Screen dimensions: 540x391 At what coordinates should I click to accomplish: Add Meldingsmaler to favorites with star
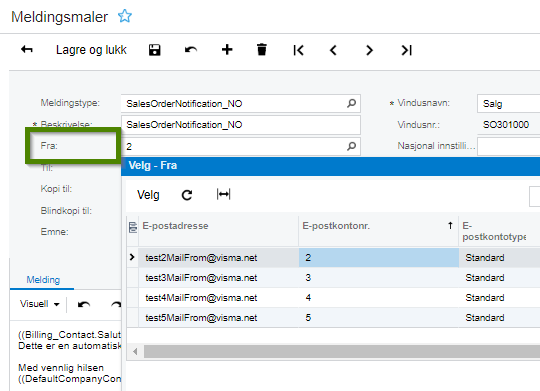click(125, 16)
